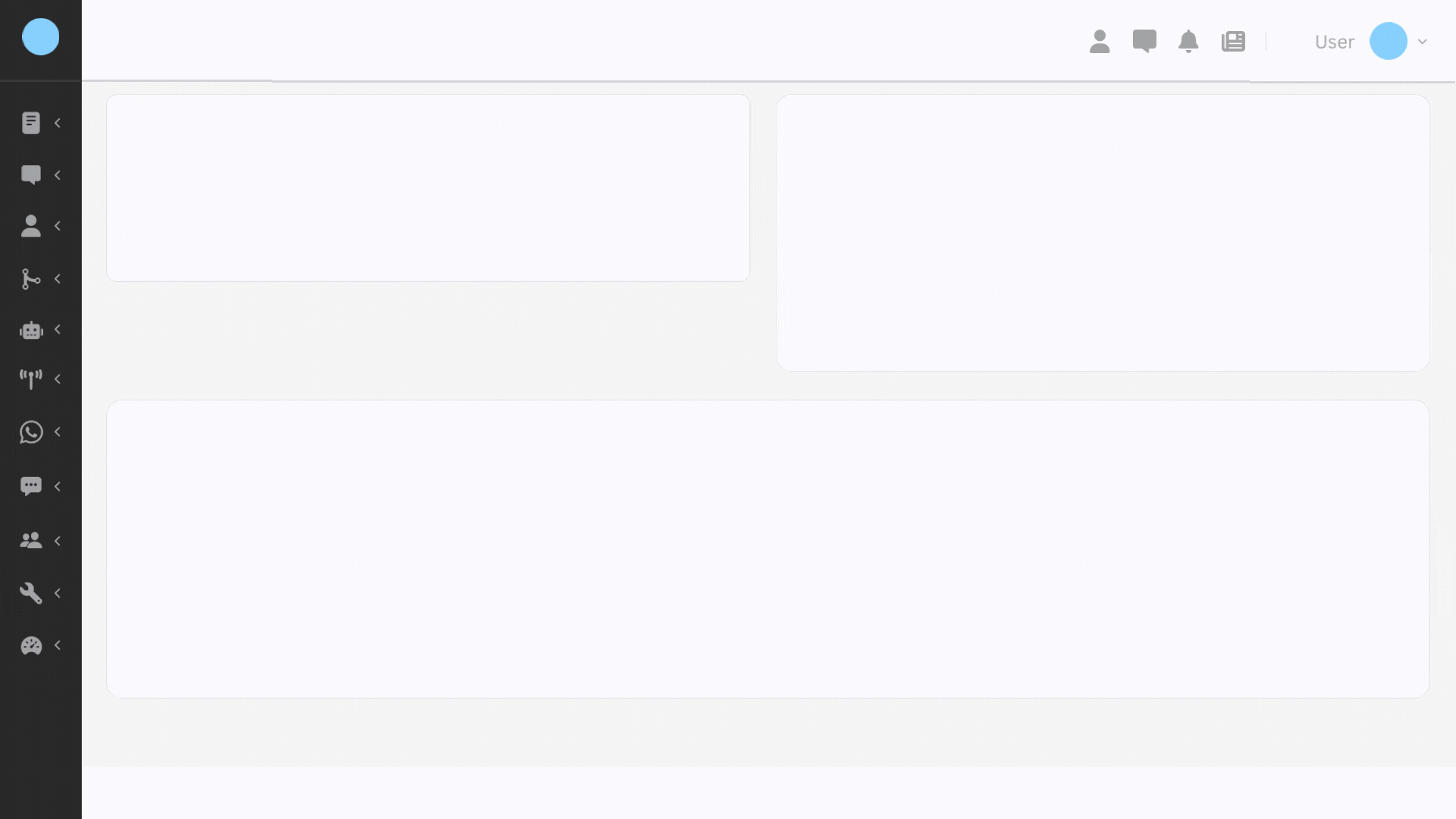Image resolution: width=1456 pixels, height=819 pixels.
Task: Open the notes document panel from the sidebar
Action: (30, 122)
